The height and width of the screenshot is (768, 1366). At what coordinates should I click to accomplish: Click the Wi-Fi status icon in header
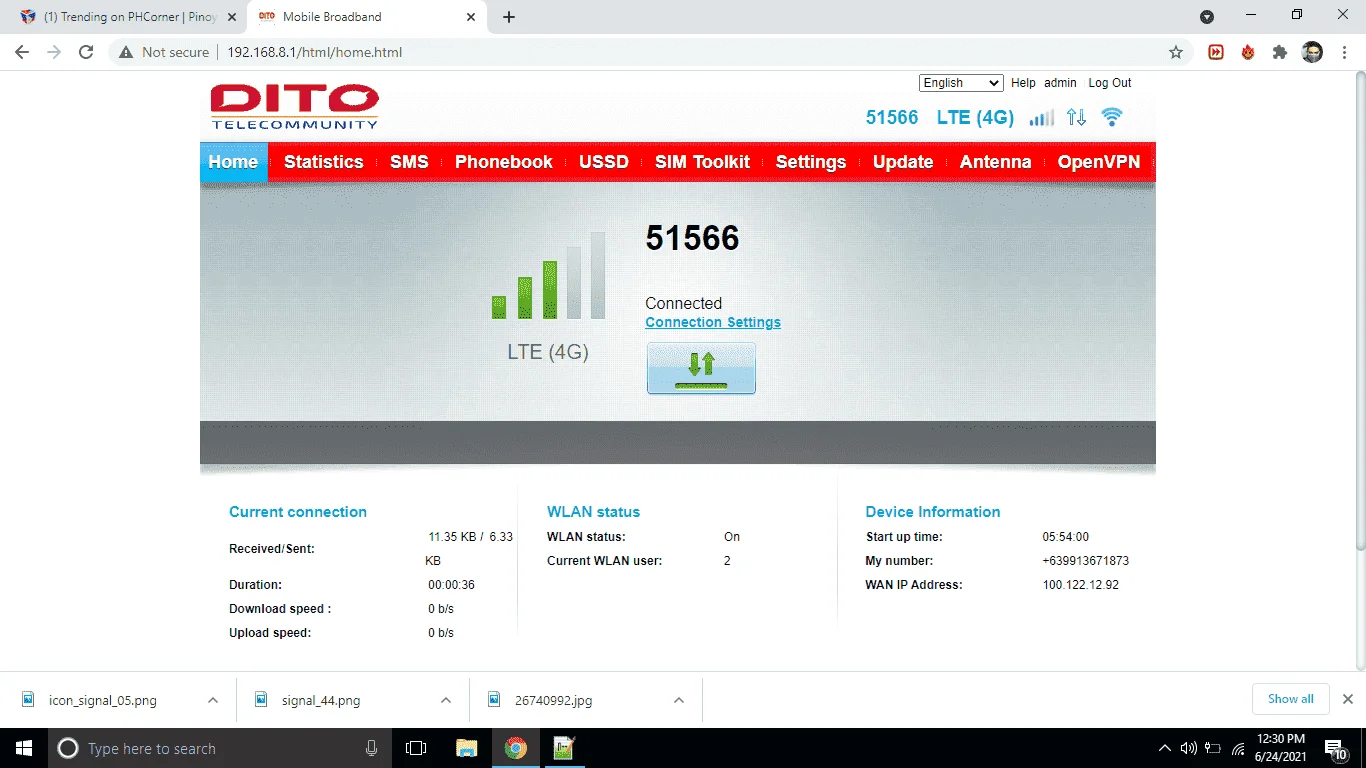pos(1111,117)
